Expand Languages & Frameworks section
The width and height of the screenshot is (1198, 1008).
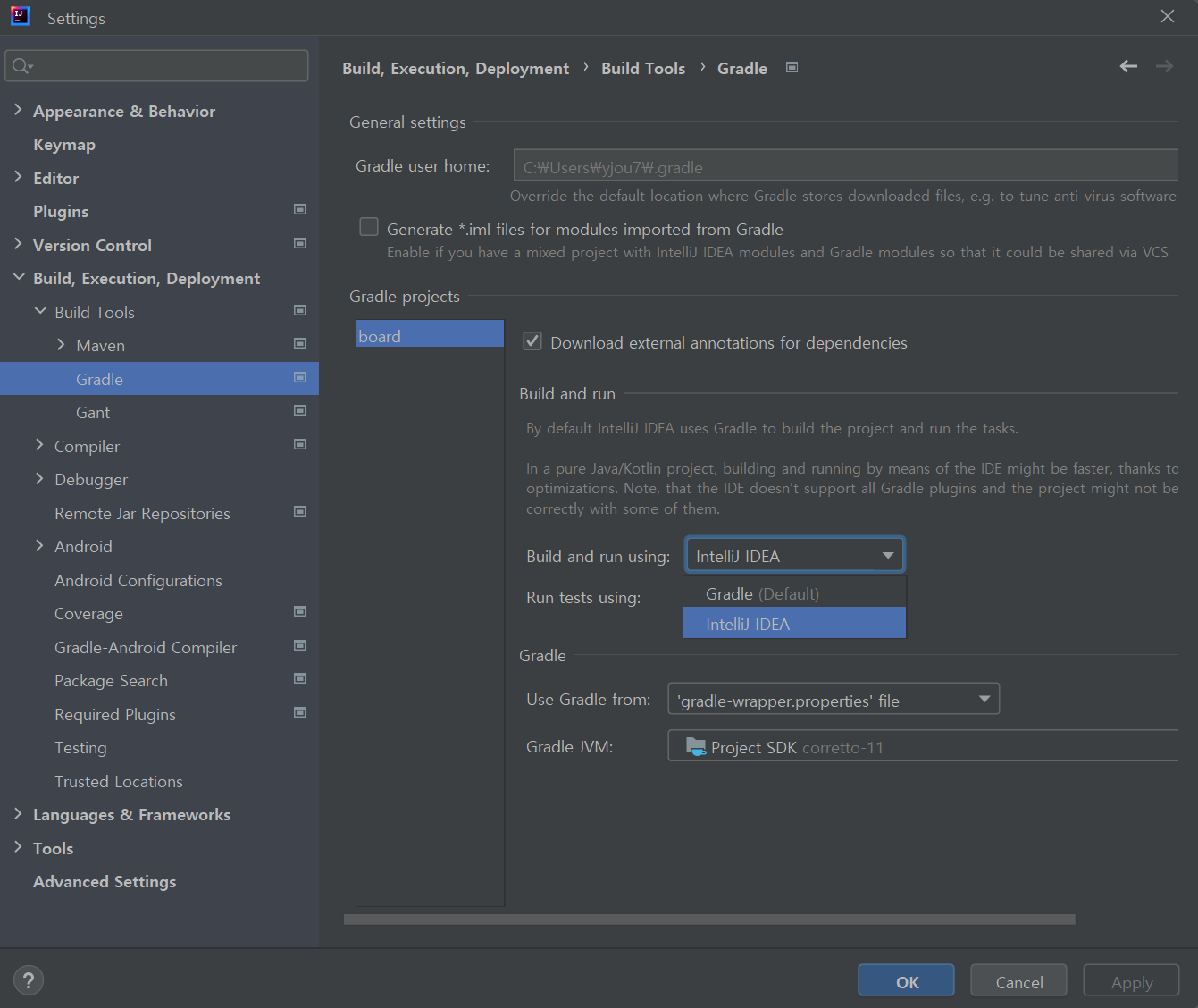(18, 813)
